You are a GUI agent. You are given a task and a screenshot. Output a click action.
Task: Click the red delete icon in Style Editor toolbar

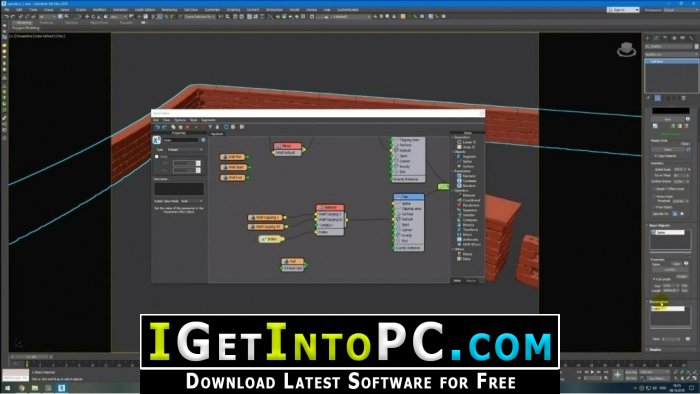pyautogui.click(x=188, y=127)
